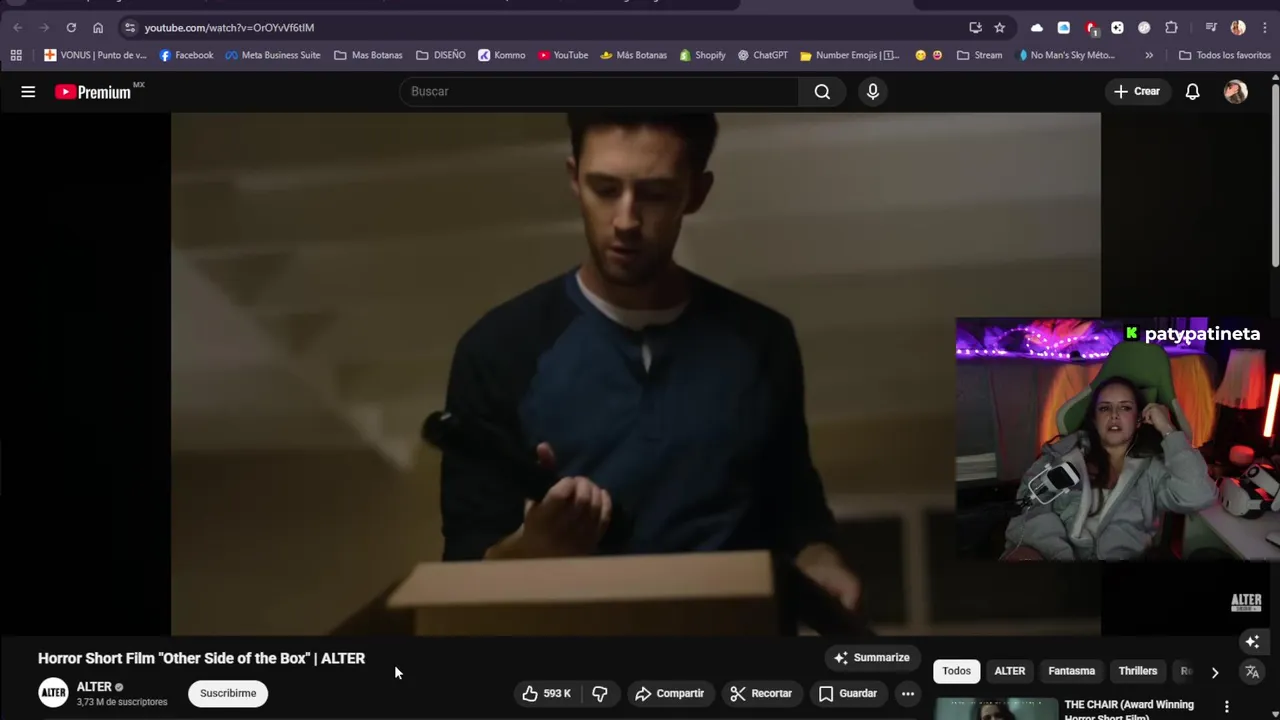Open the emoji faces bookmark
1280x720 pixels.
click(929, 55)
